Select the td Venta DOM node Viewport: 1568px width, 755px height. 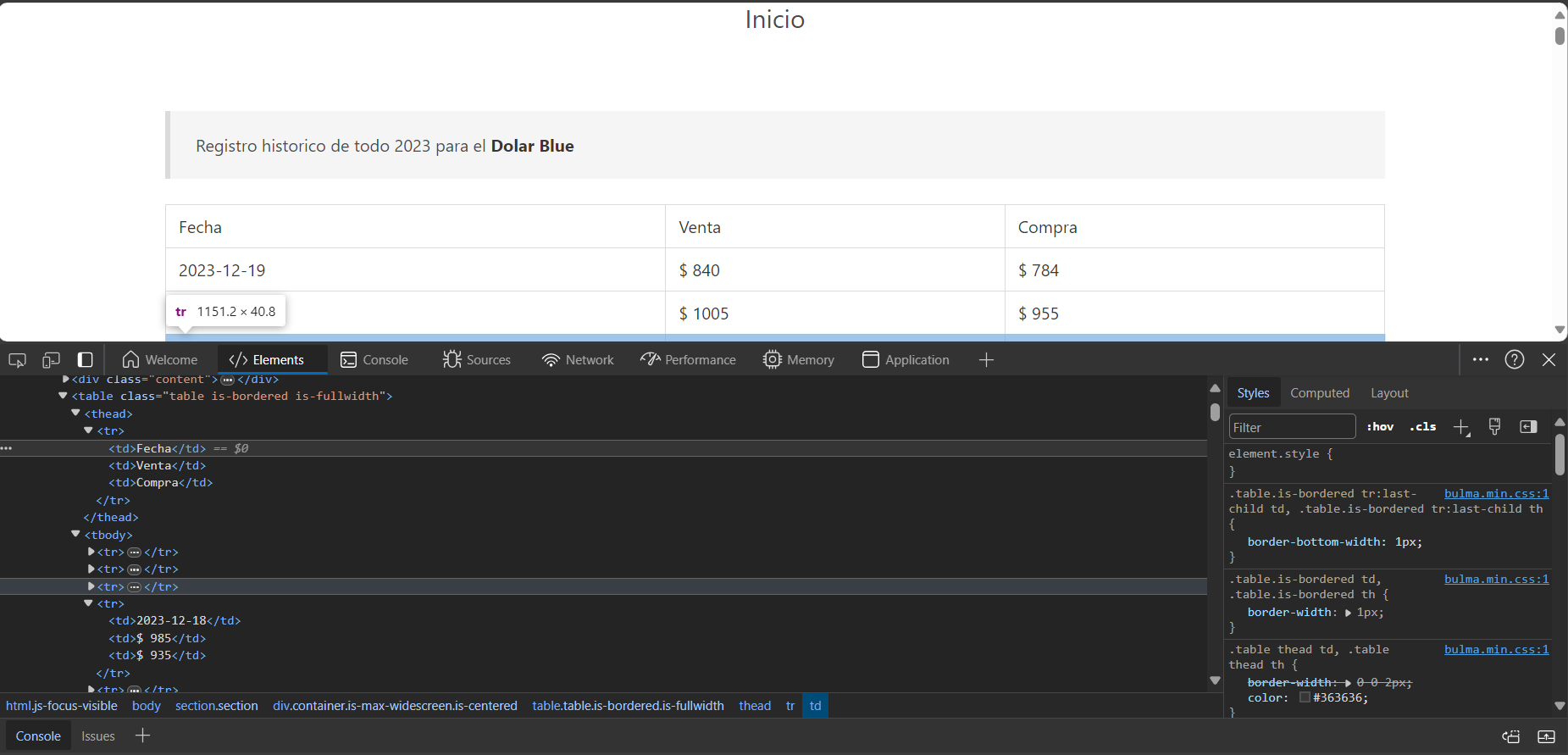pyautogui.click(x=157, y=465)
